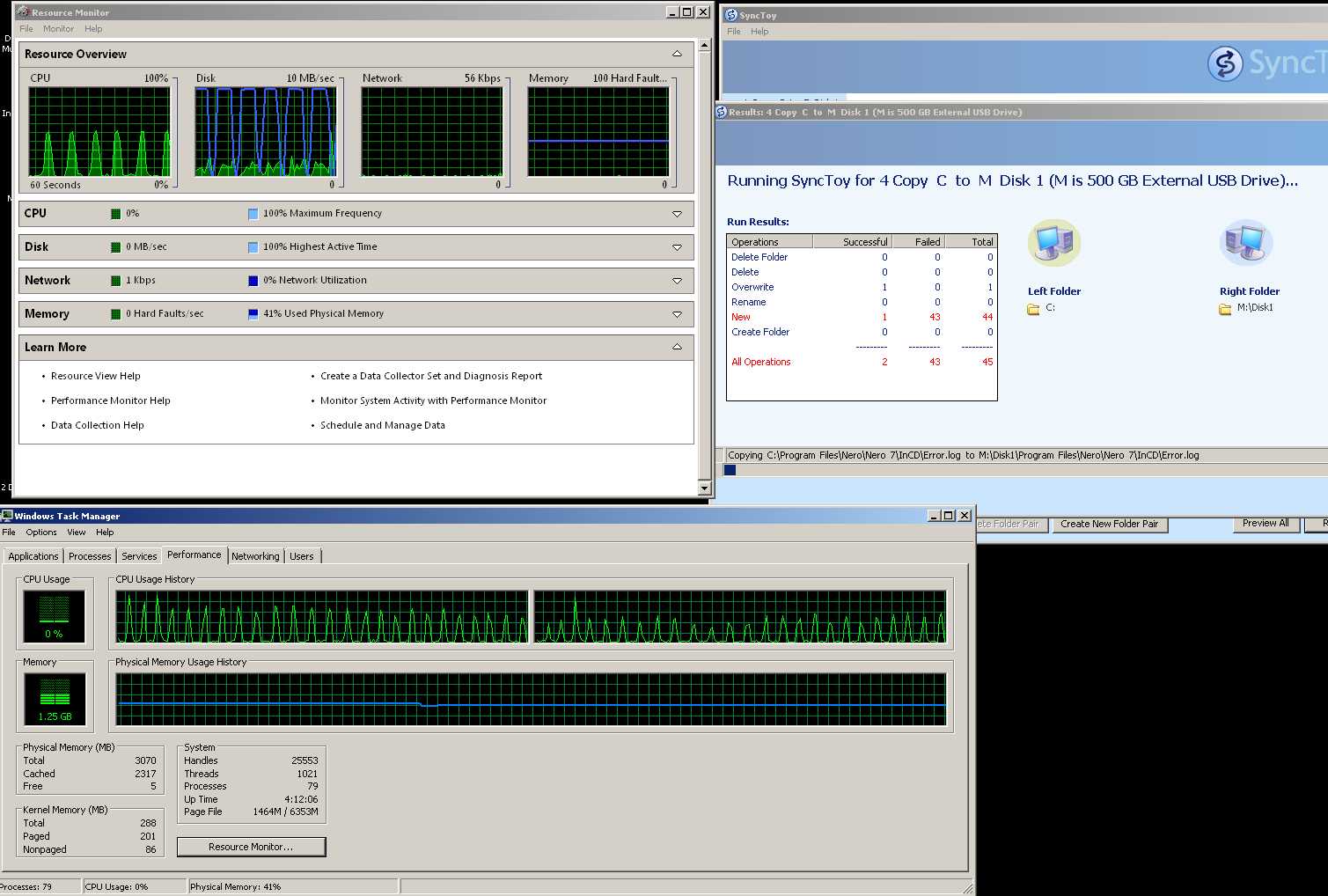Click the CPU overview graph
The width and height of the screenshot is (1328, 896).
click(99, 132)
